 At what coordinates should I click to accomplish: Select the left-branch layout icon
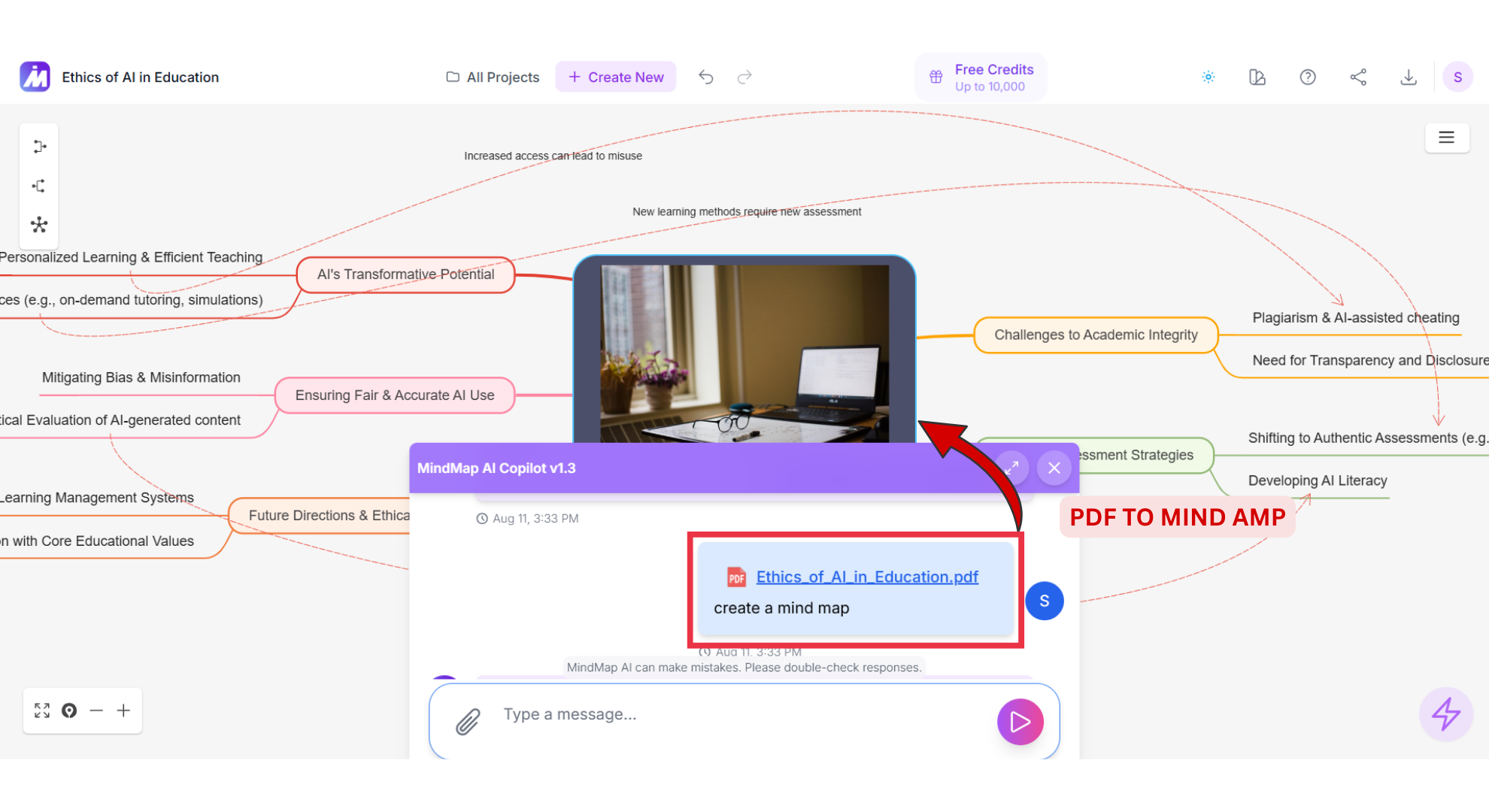(39, 186)
